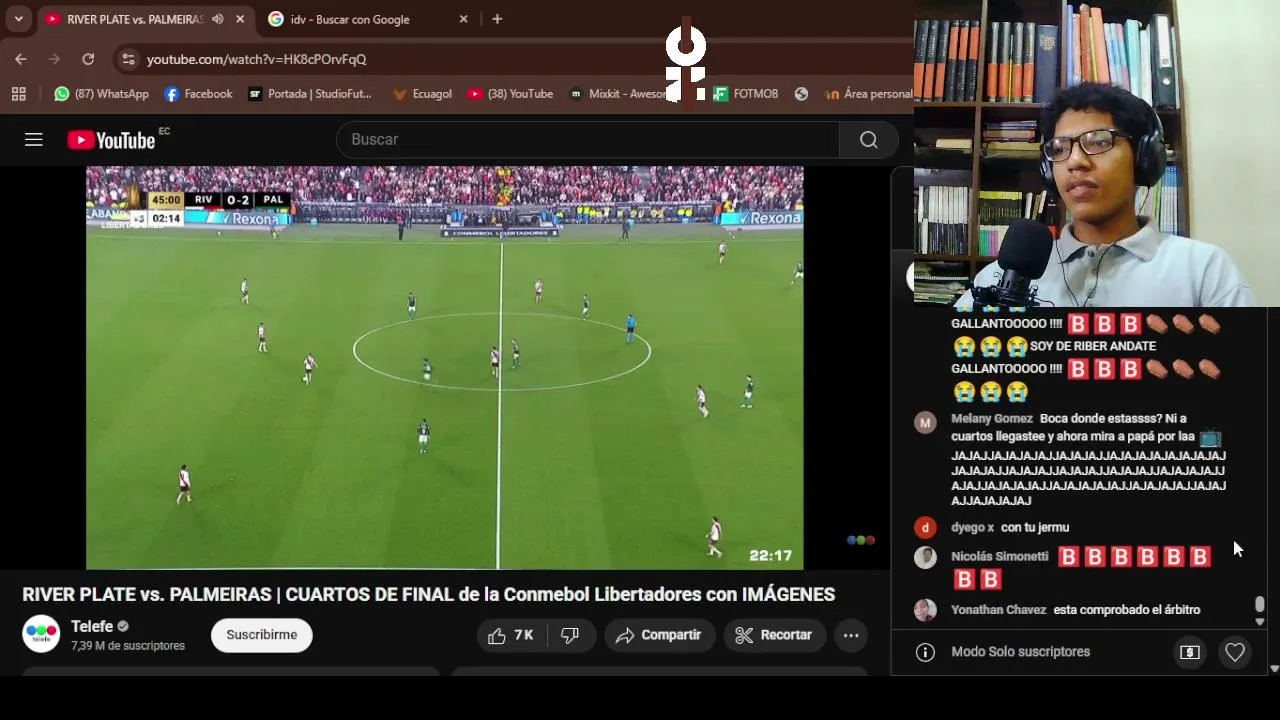Open the Facebook bookmark
Image resolution: width=1280 pixels, height=720 pixels.
point(198,94)
